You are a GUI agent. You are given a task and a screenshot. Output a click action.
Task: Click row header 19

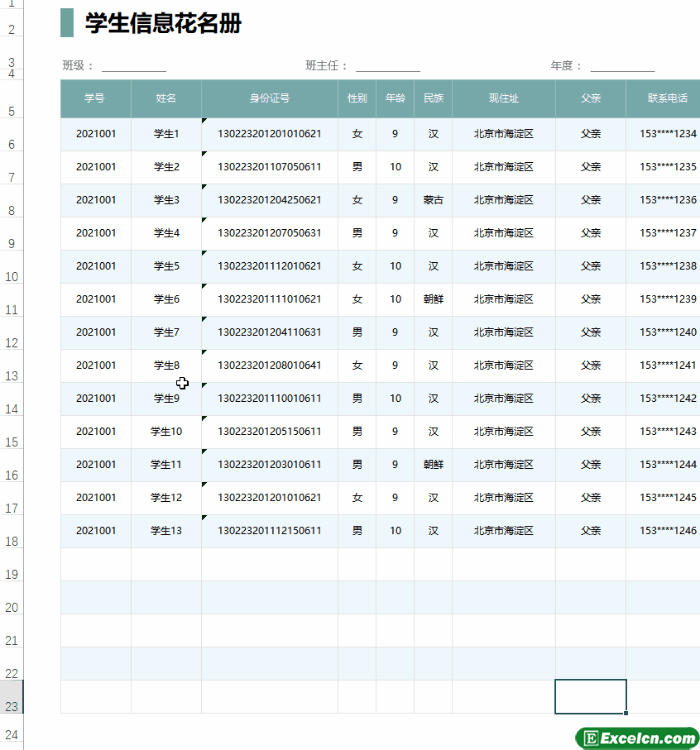pos(11,565)
